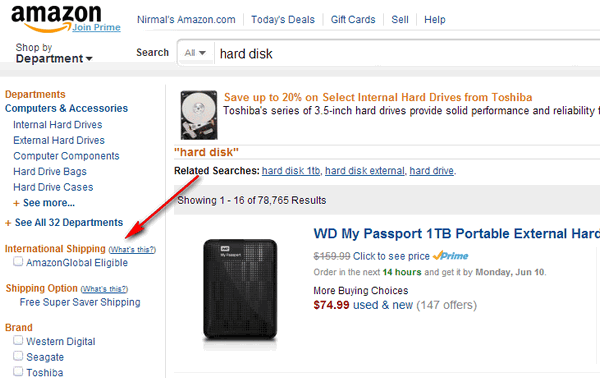
Task: Open the hard disk 1tb related search
Action: click(x=291, y=171)
